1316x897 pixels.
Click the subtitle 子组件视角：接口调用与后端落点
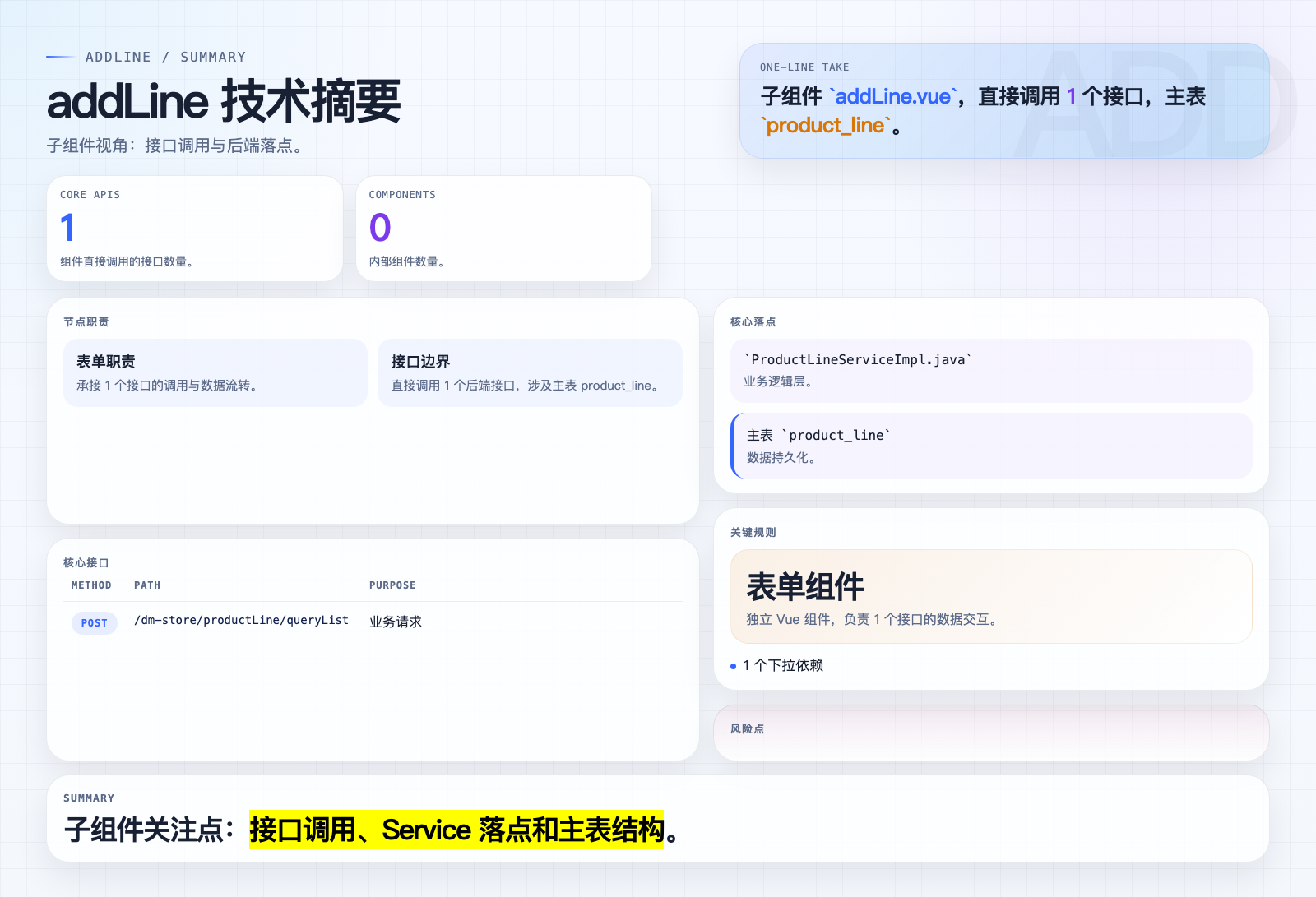point(177,146)
